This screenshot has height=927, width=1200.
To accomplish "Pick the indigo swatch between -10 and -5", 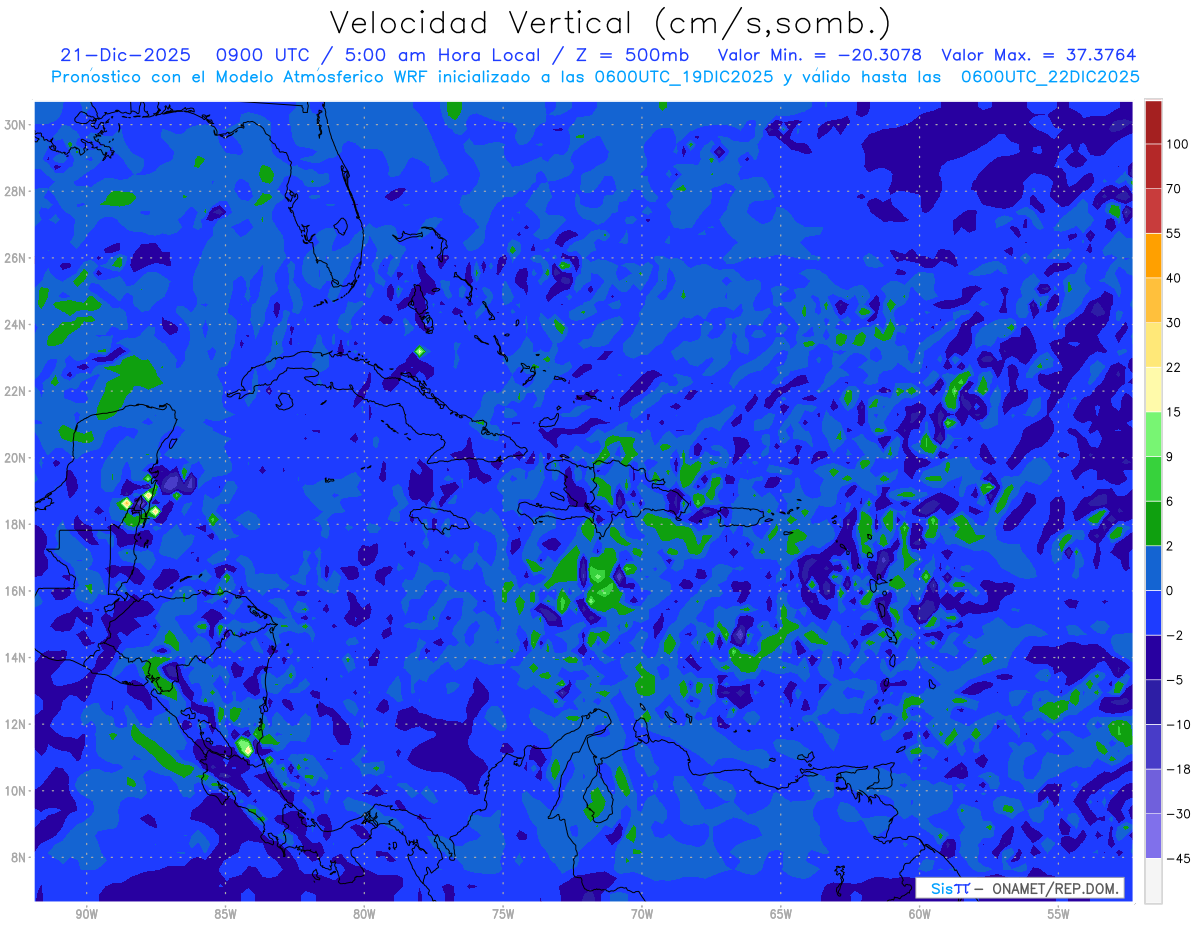I will tap(1153, 702).
